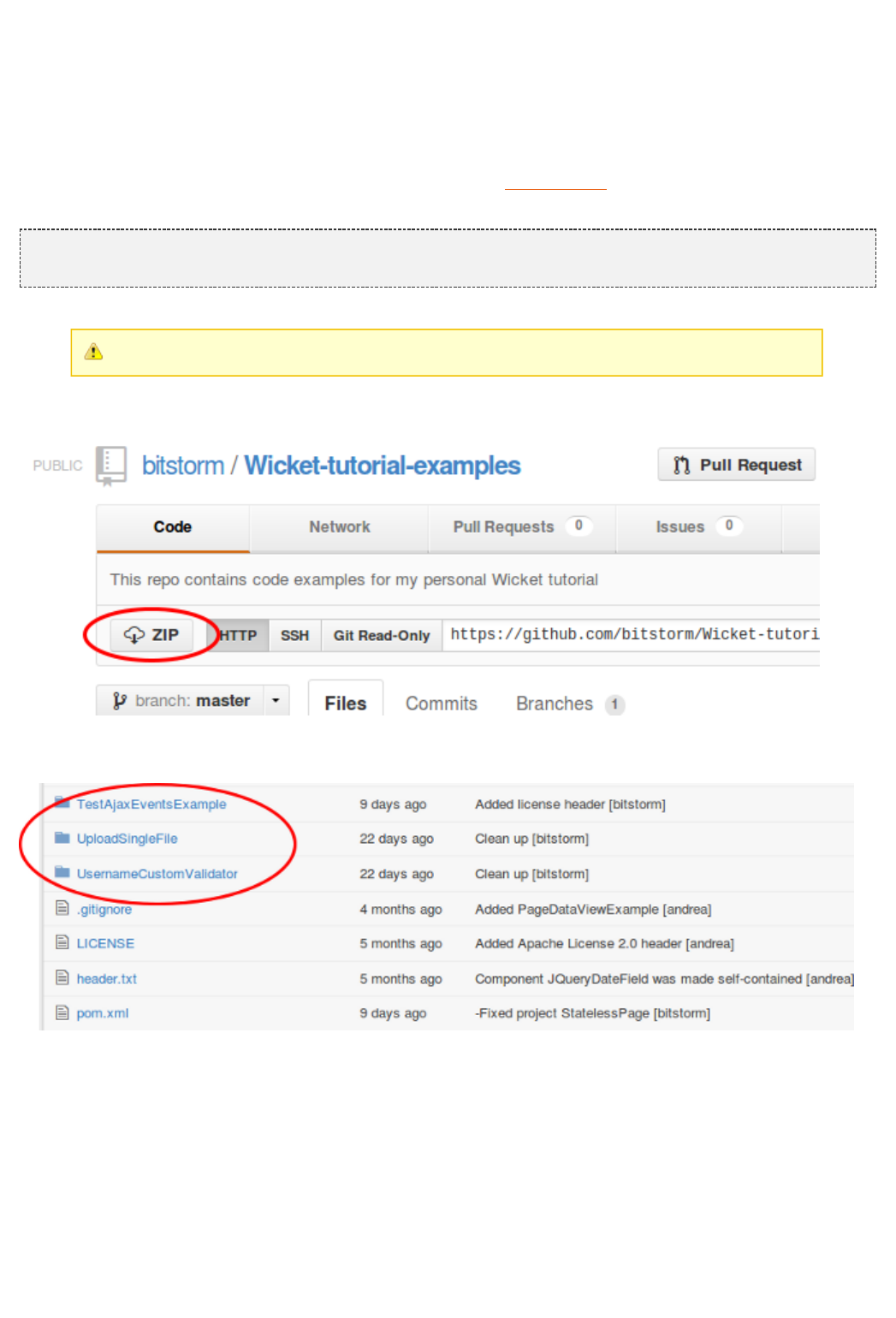Click the pull request fork icon

click(x=681, y=465)
